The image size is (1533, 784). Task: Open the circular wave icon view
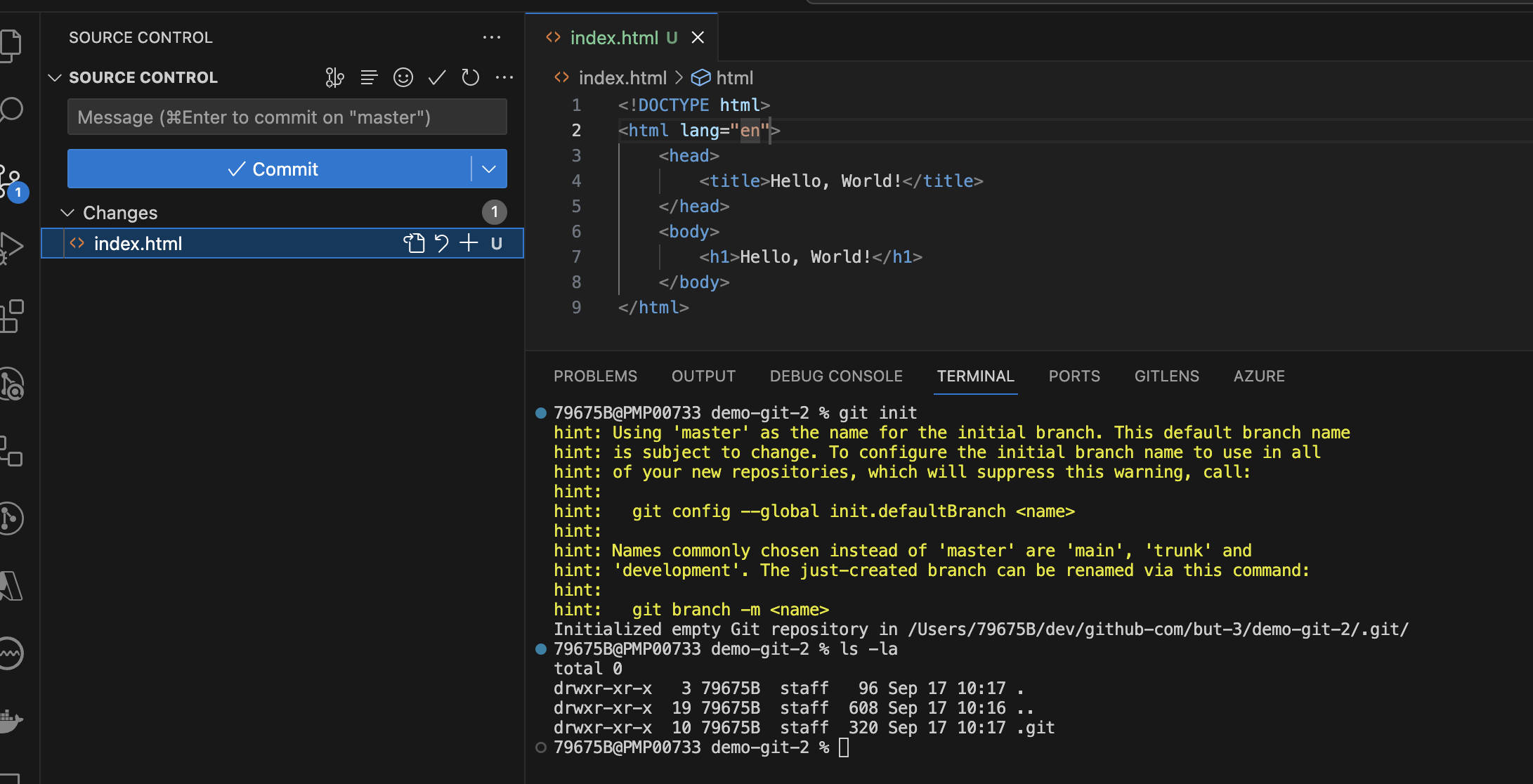[x=10, y=653]
